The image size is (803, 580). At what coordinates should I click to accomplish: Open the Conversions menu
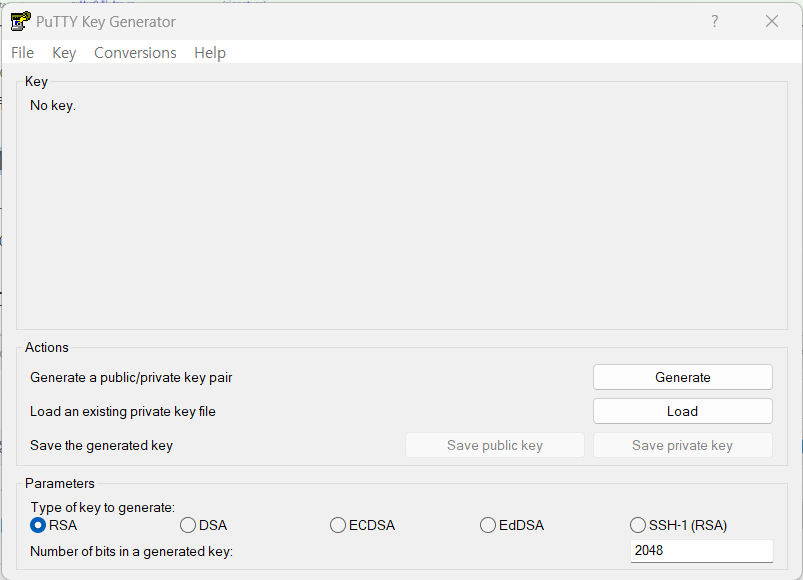tap(135, 53)
